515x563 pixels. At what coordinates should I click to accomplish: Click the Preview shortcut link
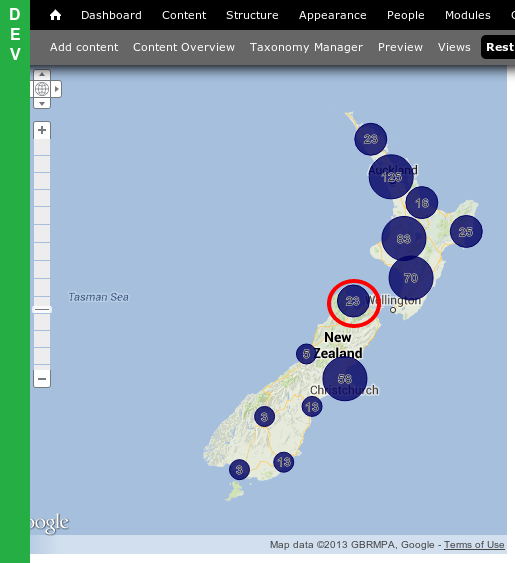[x=400, y=47]
